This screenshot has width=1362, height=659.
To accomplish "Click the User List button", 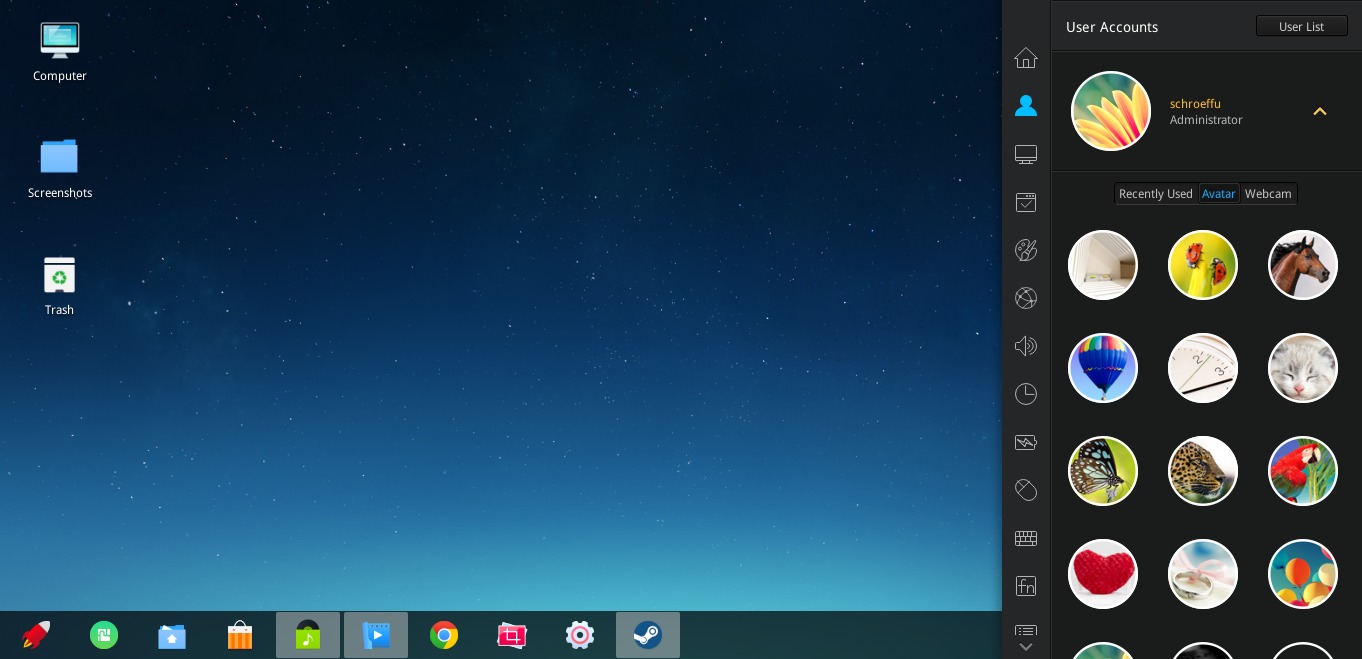I will tap(1301, 27).
